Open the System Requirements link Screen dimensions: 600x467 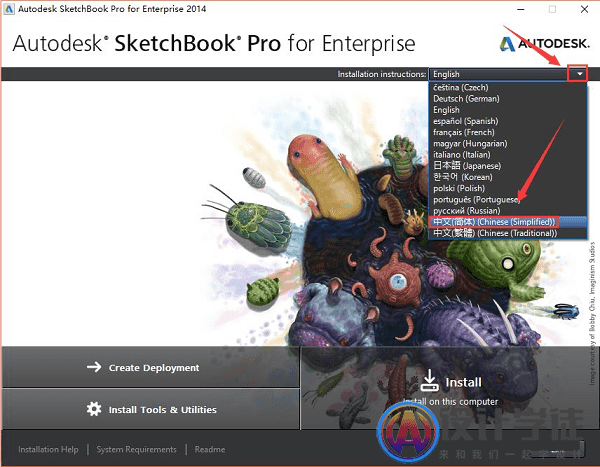[x=137, y=449]
